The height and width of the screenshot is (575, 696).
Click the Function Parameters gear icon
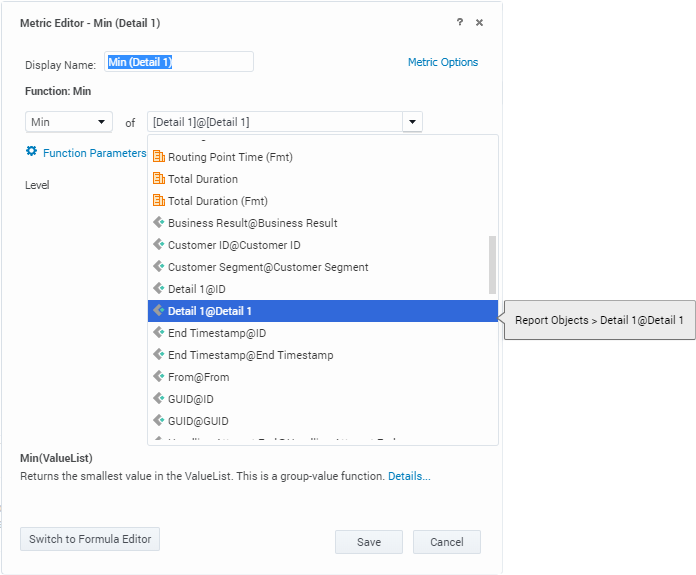[32, 152]
